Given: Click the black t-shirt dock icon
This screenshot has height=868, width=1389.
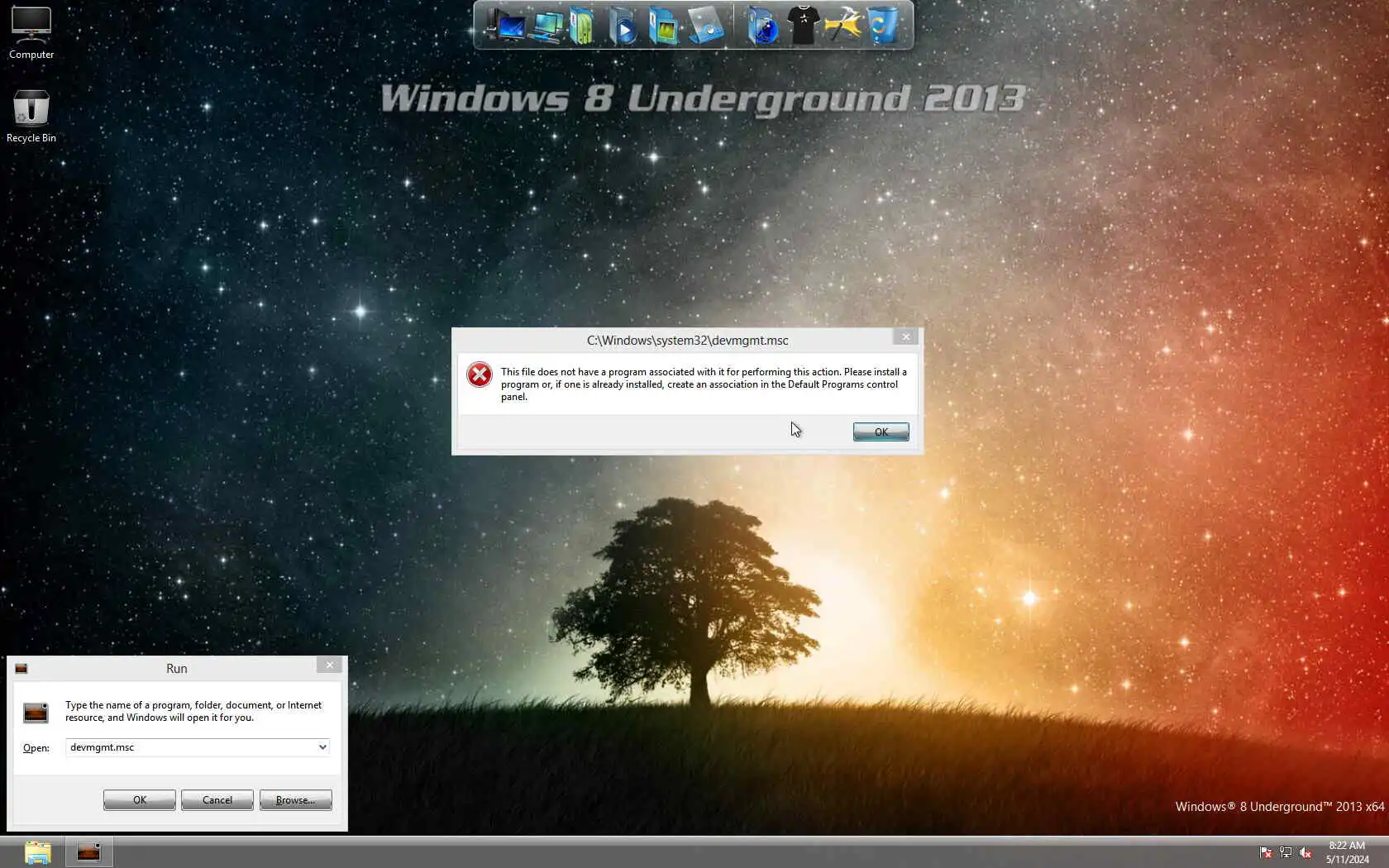Looking at the screenshot, I should (803, 25).
